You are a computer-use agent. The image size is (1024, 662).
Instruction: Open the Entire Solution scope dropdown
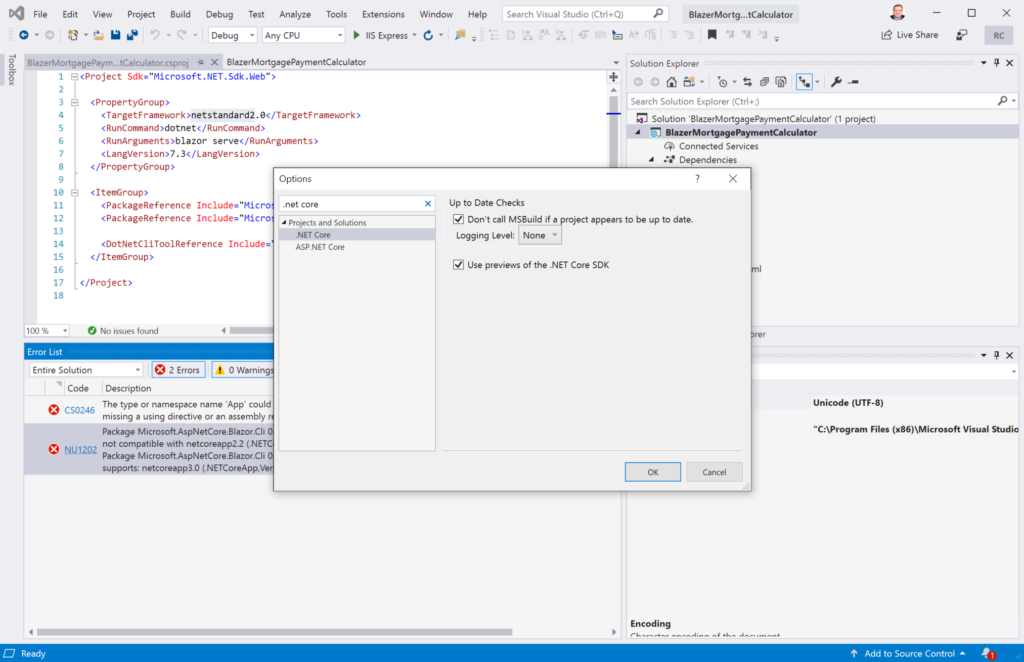pos(85,370)
